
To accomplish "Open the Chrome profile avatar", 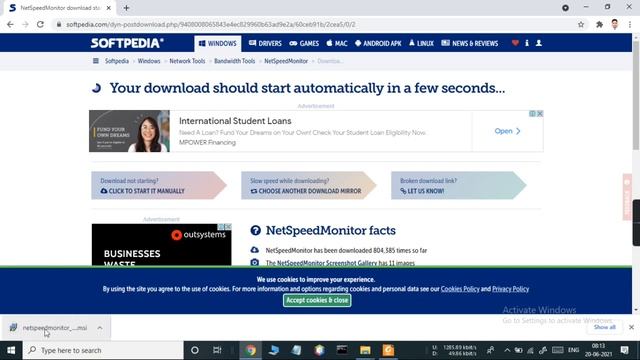I will click(x=615, y=24).
